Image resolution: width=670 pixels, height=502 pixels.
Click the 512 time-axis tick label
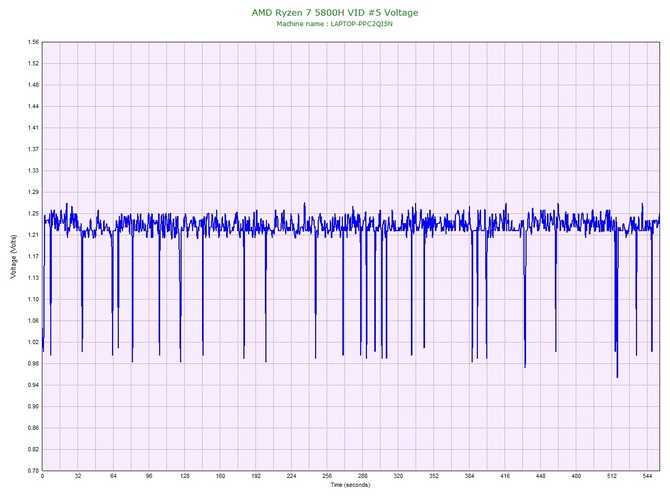612,476
